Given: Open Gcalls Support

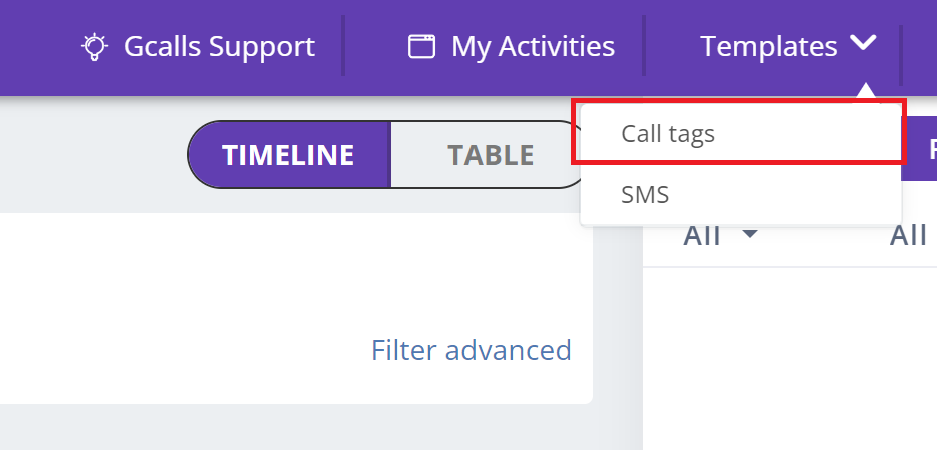Looking at the screenshot, I should [218, 46].
